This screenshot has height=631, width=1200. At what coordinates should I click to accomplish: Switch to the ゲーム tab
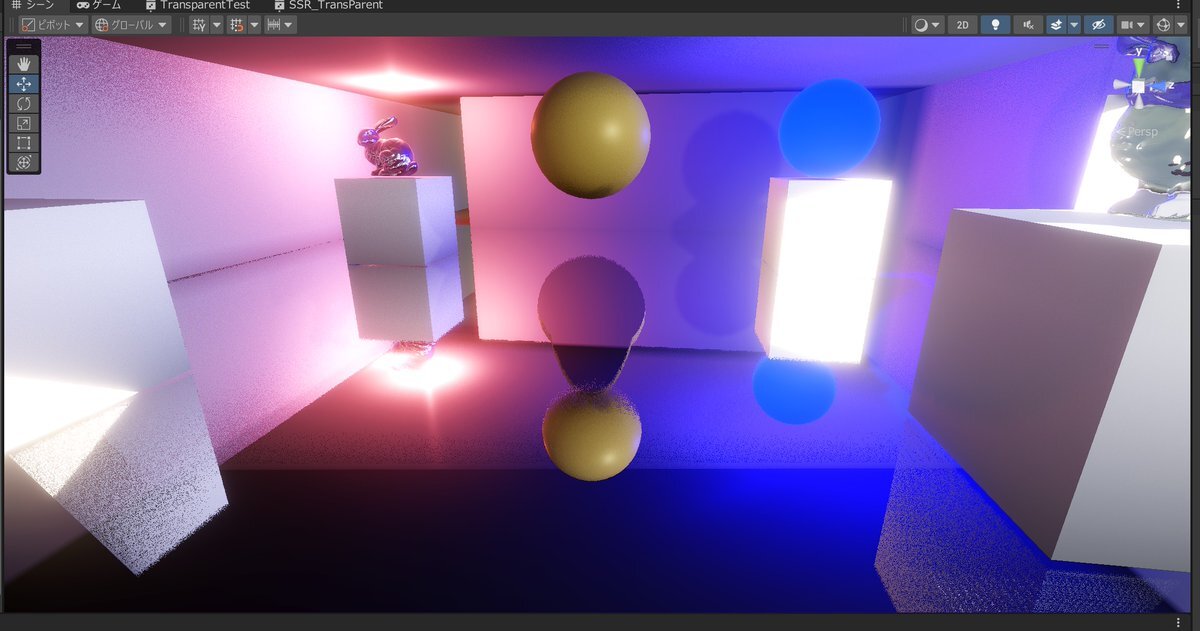[x=99, y=5]
